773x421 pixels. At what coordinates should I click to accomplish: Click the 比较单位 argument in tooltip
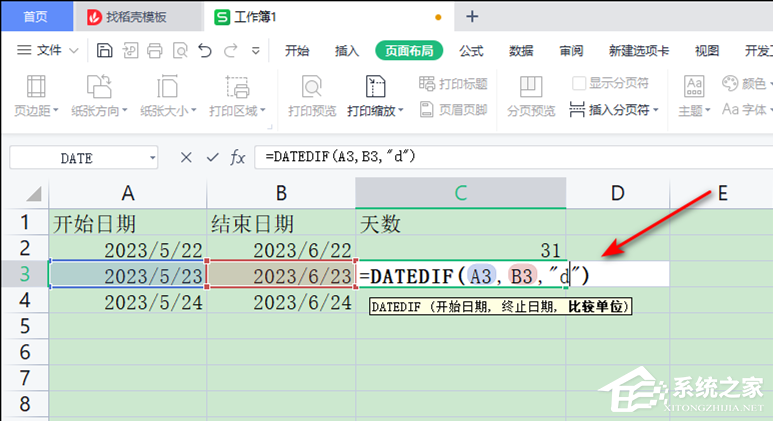tap(596, 307)
